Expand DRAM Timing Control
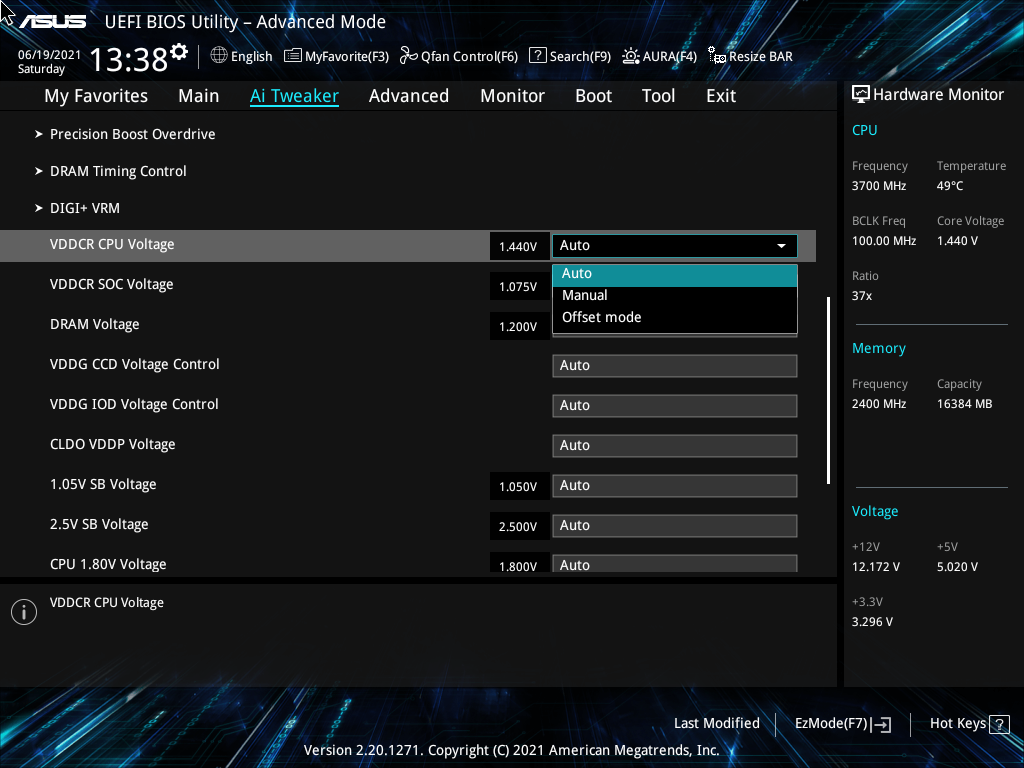The height and width of the screenshot is (768, 1024). coord(118,171)
